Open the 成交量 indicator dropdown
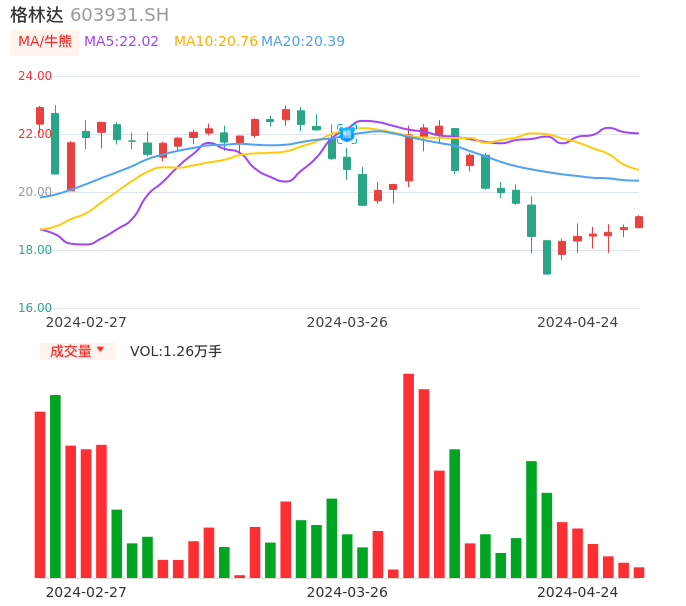Image resolution: width=686 pixels, height=606 pixels. (71, 351)
